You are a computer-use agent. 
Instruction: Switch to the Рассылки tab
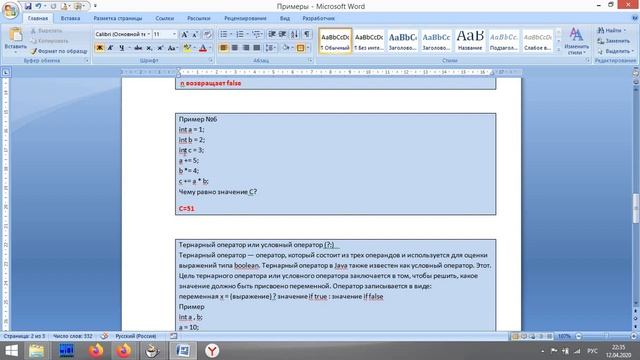(198, 18)
